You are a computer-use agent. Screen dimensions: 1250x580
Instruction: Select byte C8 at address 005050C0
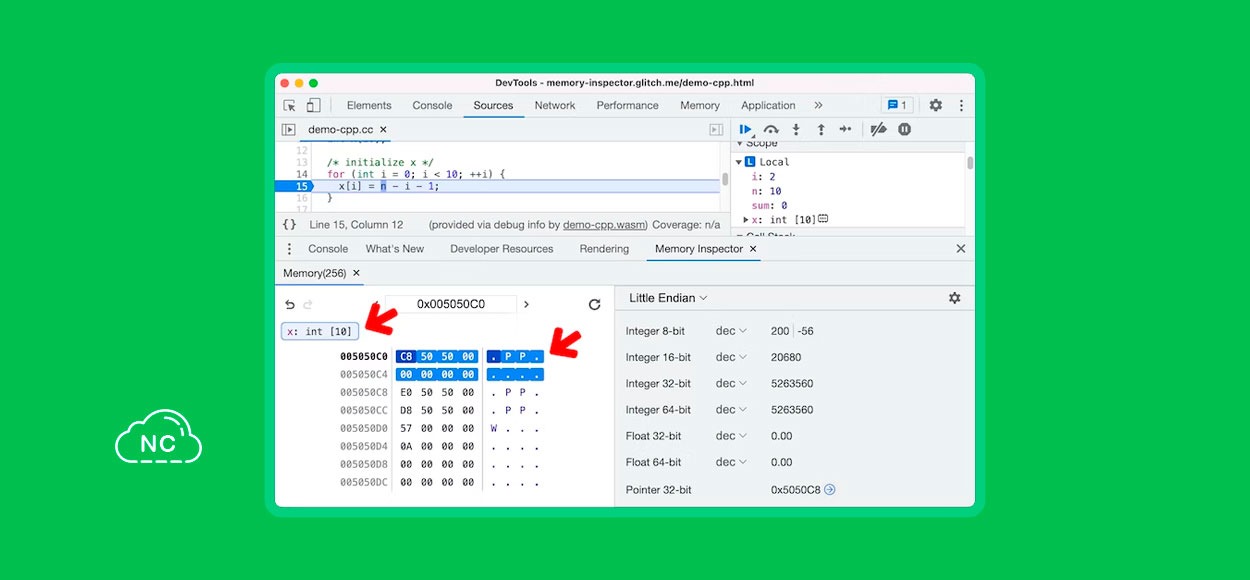click(x=405, y=356)
